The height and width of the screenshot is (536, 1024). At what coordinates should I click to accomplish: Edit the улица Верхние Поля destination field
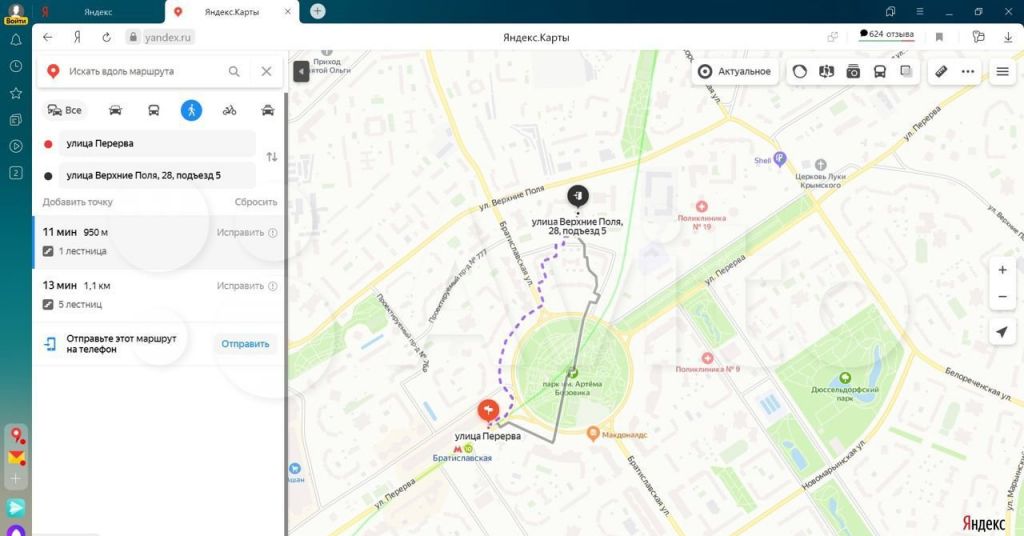pyautogui.click(x=157, y=175)
